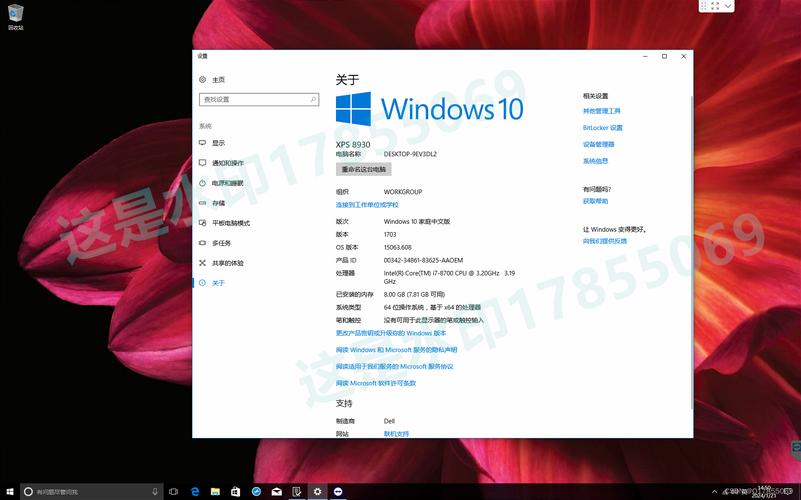Click the Windows Start button
This screenshot has width=801, height=500.
(9, 492)
